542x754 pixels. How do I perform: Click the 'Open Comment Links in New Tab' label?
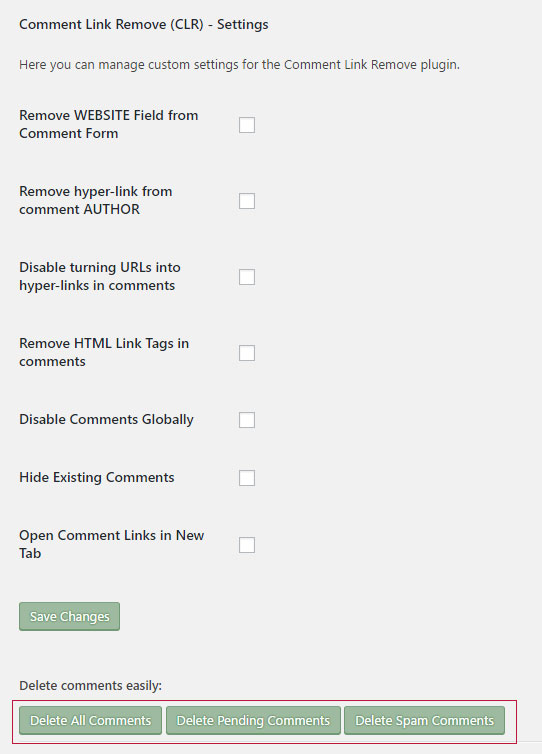[112, 544]
